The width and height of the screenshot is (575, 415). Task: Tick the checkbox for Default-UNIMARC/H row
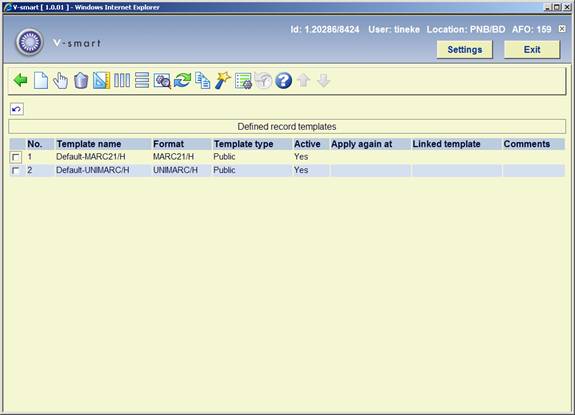15,171
